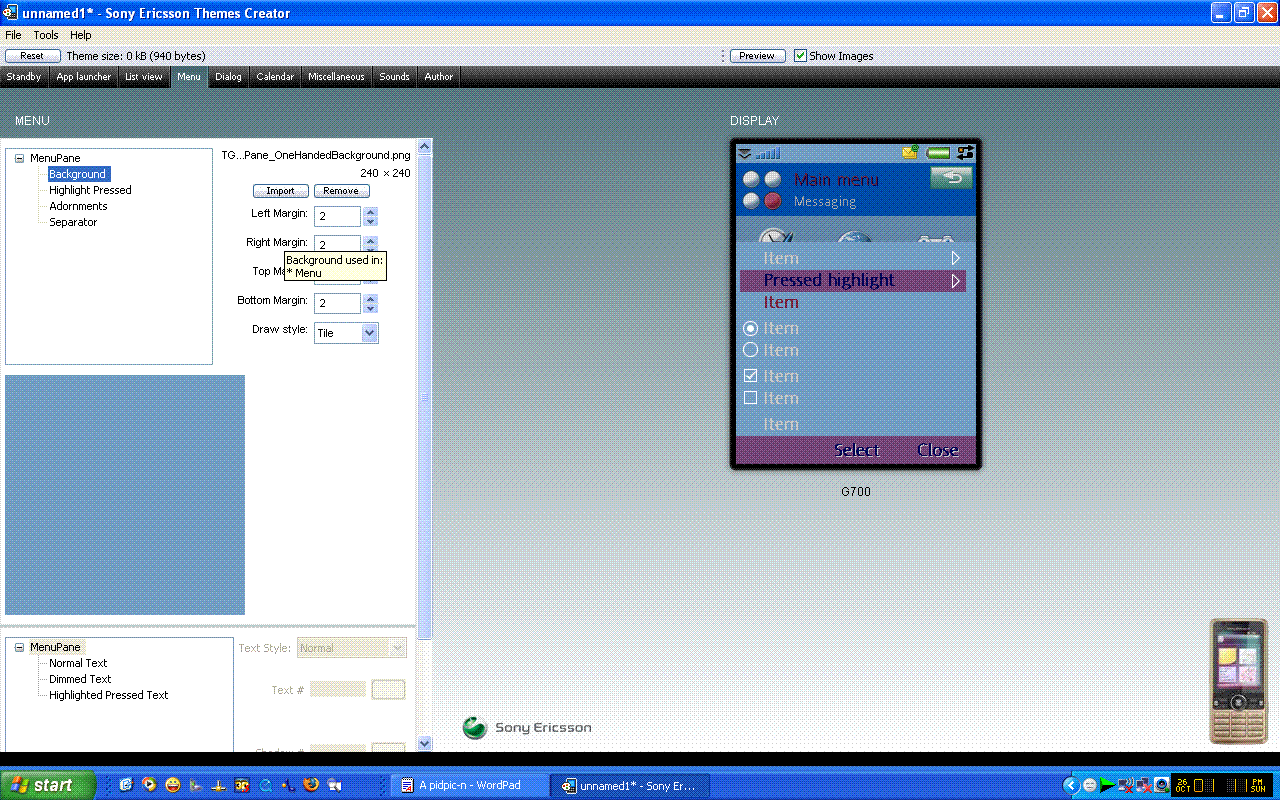This screenshot has height=800, width=1280.
Task: Open the File menu
Action: point(13,35)
